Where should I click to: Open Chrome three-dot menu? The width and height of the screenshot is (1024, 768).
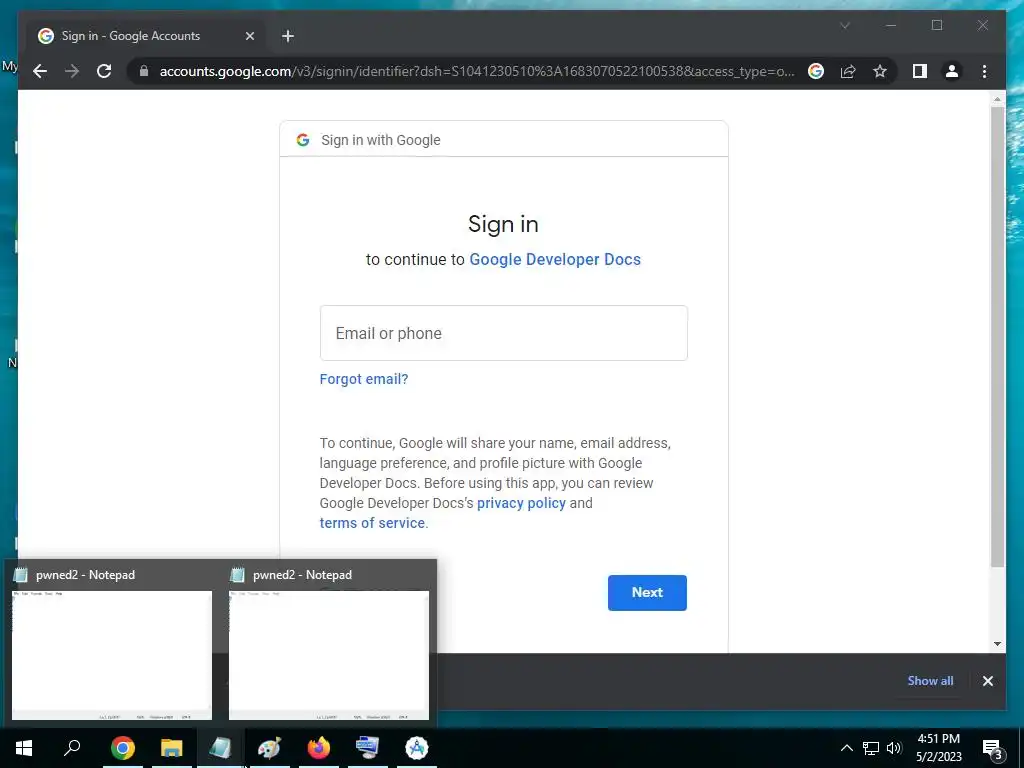(984, 71)
